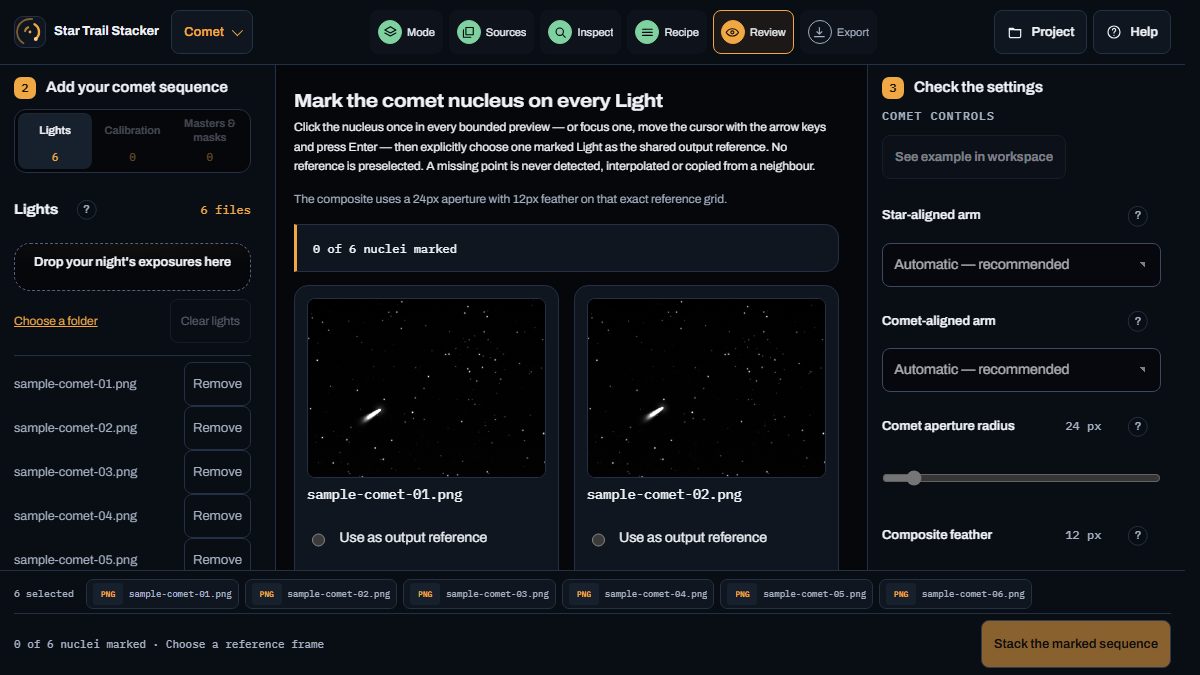Go to the Recipe step

point(668,32)
